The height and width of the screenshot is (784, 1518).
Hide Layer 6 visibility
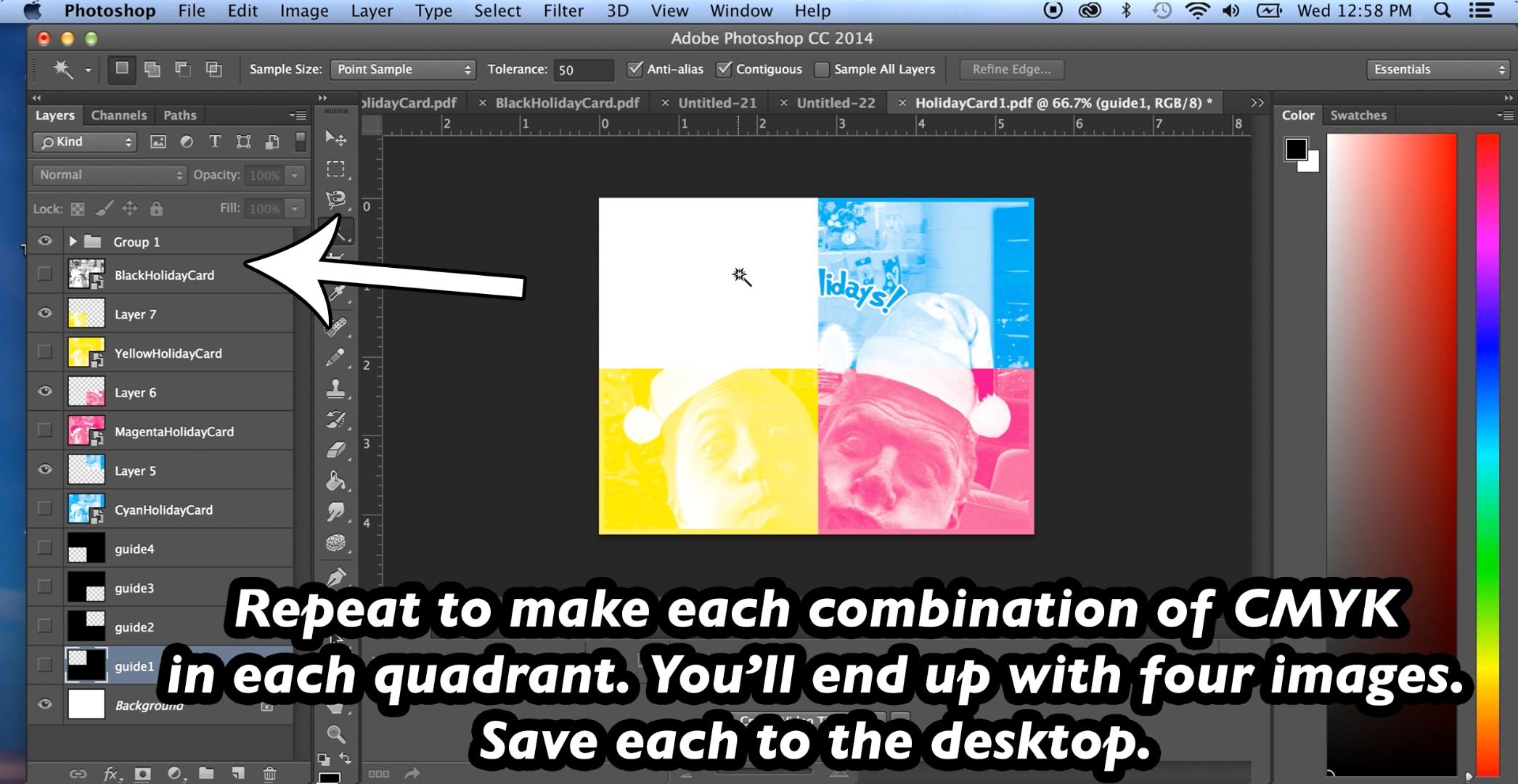(45, 391)
